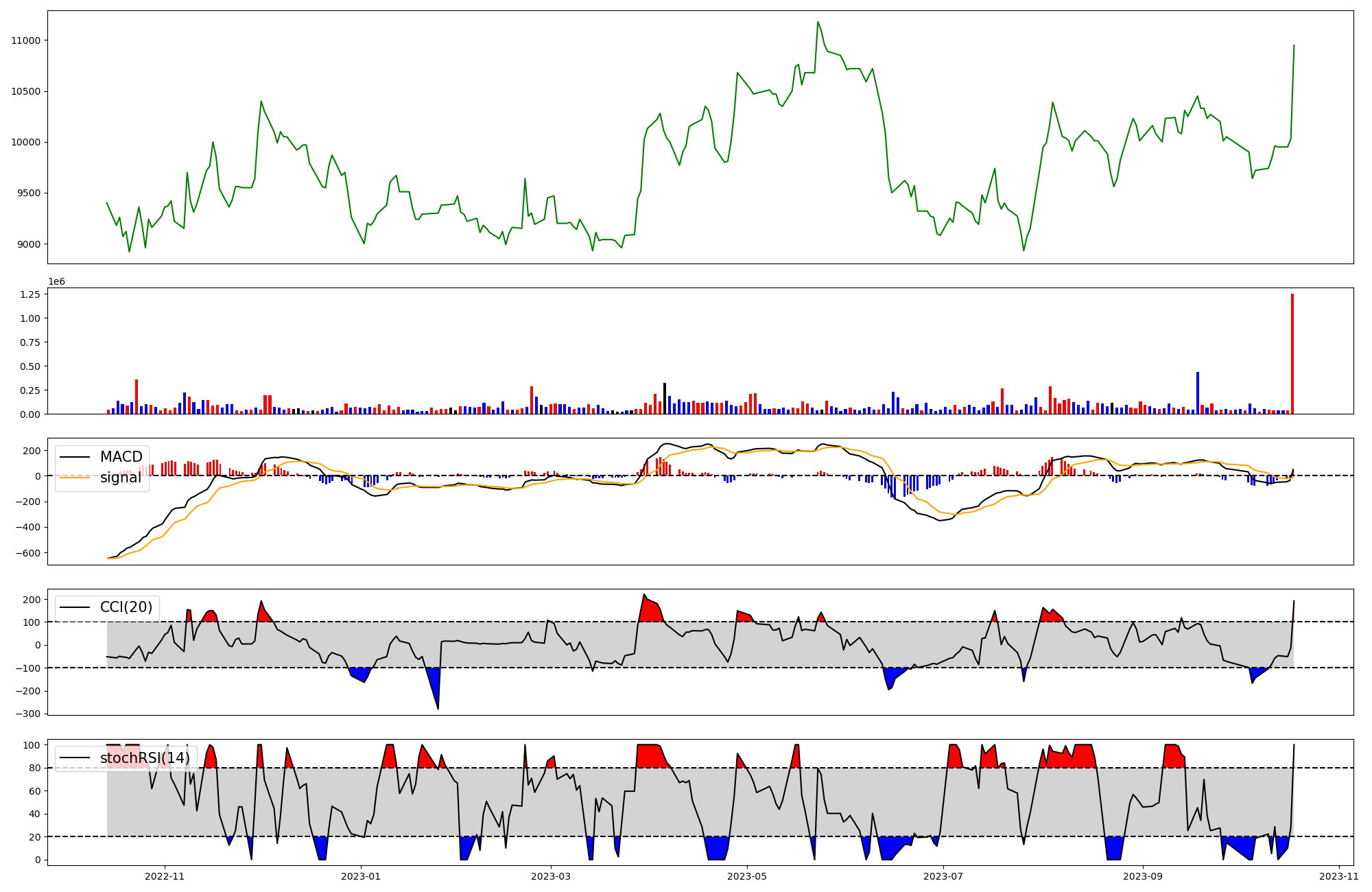Click the 2023-11 date tick label
1372x892 pixels.
(1339, 876)
